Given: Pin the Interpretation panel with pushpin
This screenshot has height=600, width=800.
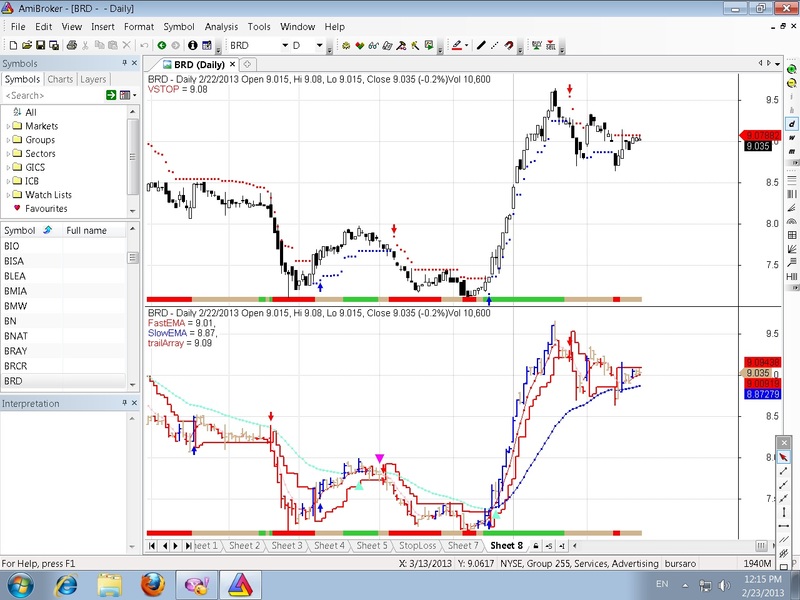Looking at the screenshot, I should (x=124, y=403).
